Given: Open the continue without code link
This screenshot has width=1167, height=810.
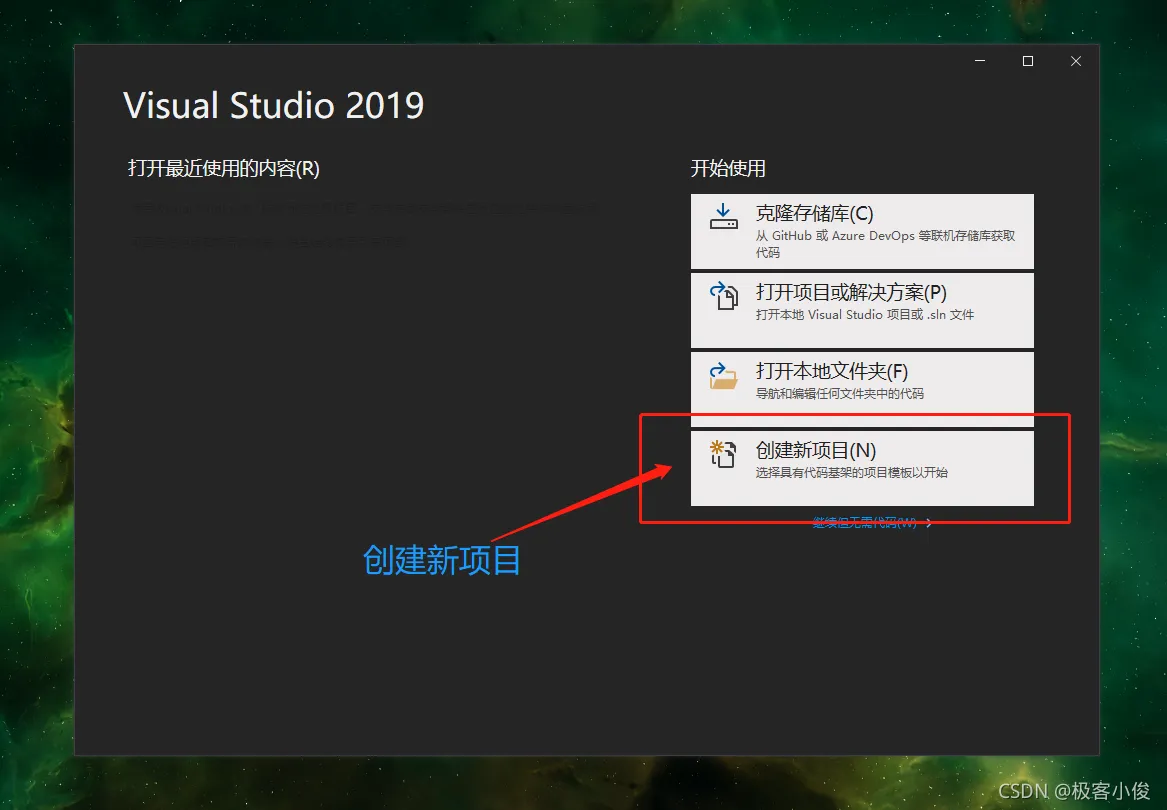Looking at the screenshot, I should click(872, 523).
